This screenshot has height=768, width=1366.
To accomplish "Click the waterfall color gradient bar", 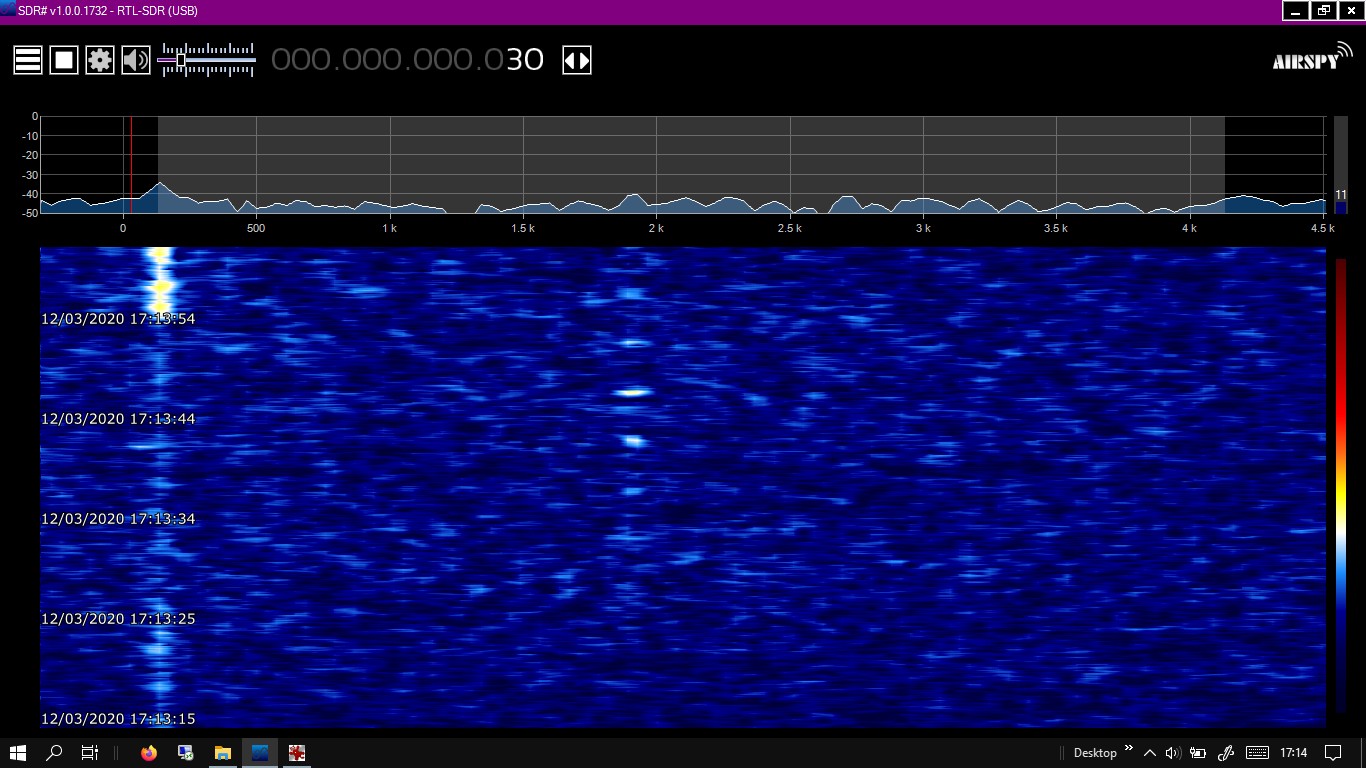I will pyautogui.click(x=1341, y=484).
